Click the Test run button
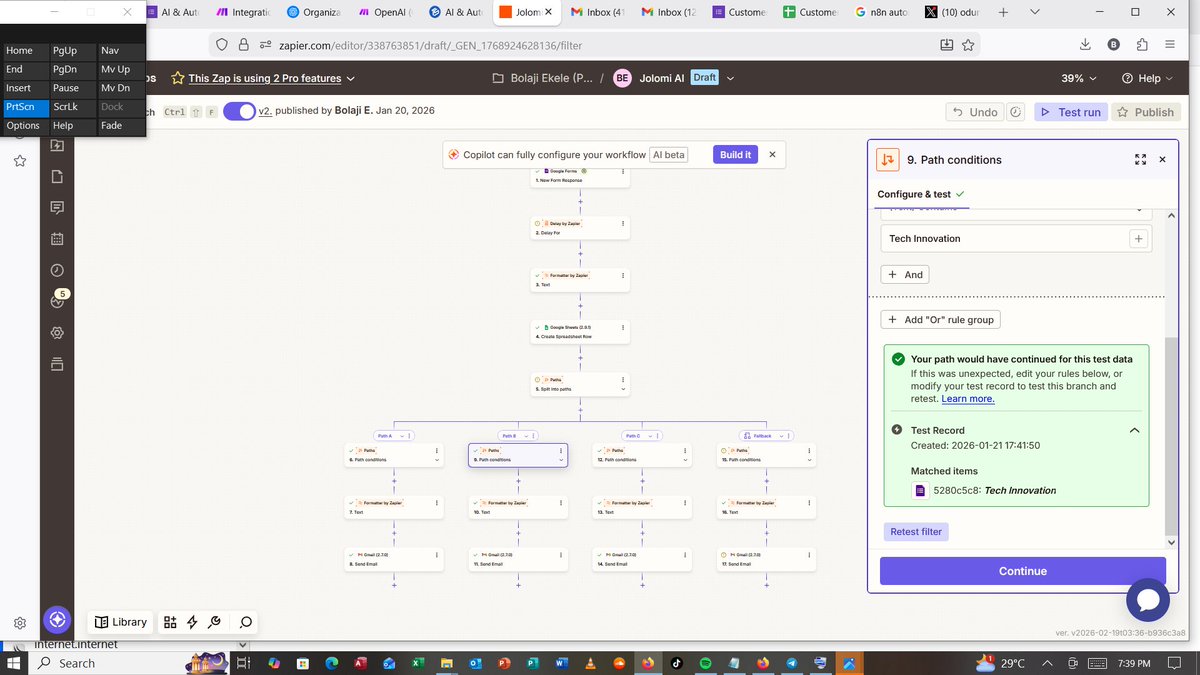 click(1070, 112)
